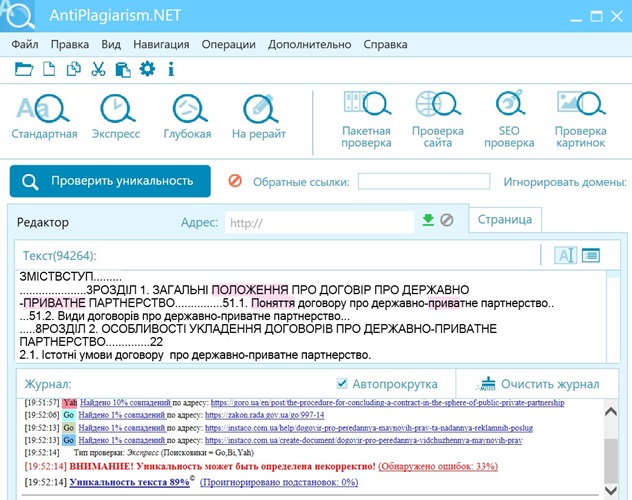Click the copy toolbar icon

[x=73, y=69]
